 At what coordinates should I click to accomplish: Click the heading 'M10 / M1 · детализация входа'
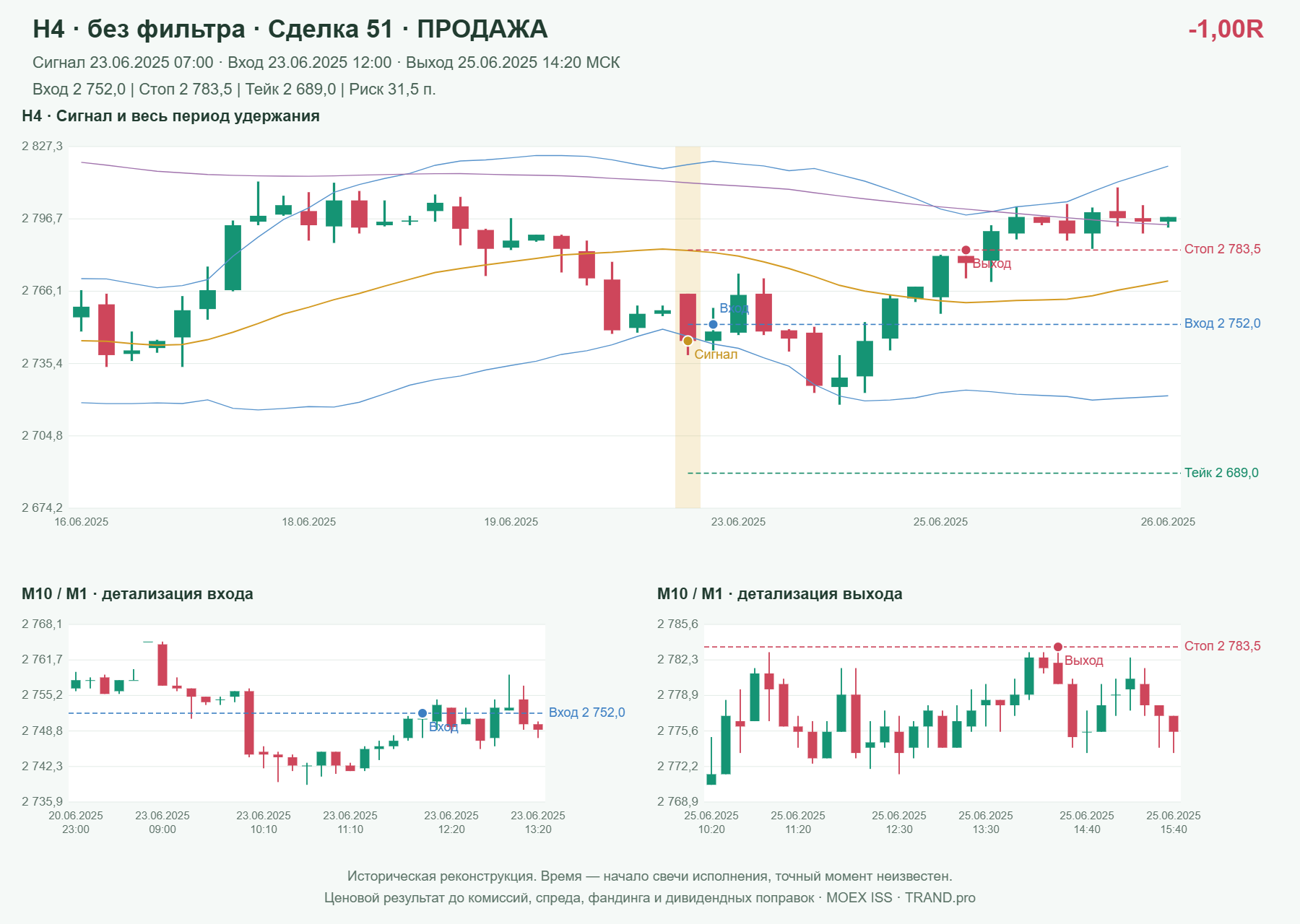click(x=137, y=594)
